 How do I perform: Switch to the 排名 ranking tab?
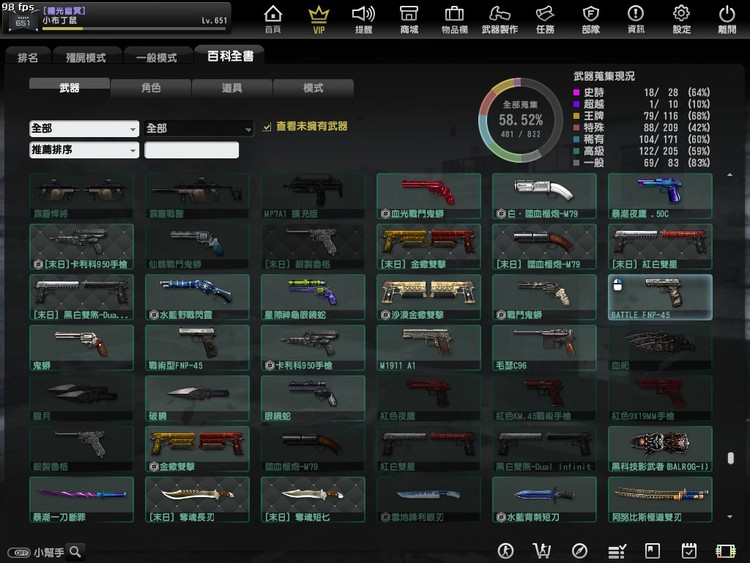28,57
